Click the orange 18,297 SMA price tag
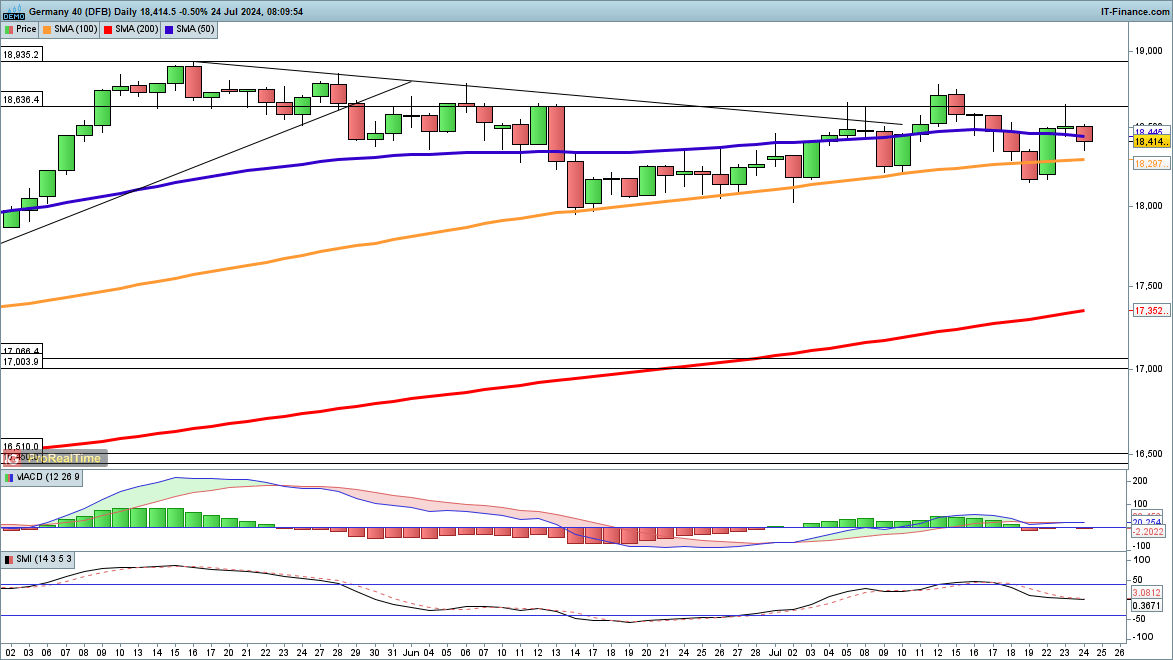This screenshot has width=1173, height=660. coord(1149,164)
